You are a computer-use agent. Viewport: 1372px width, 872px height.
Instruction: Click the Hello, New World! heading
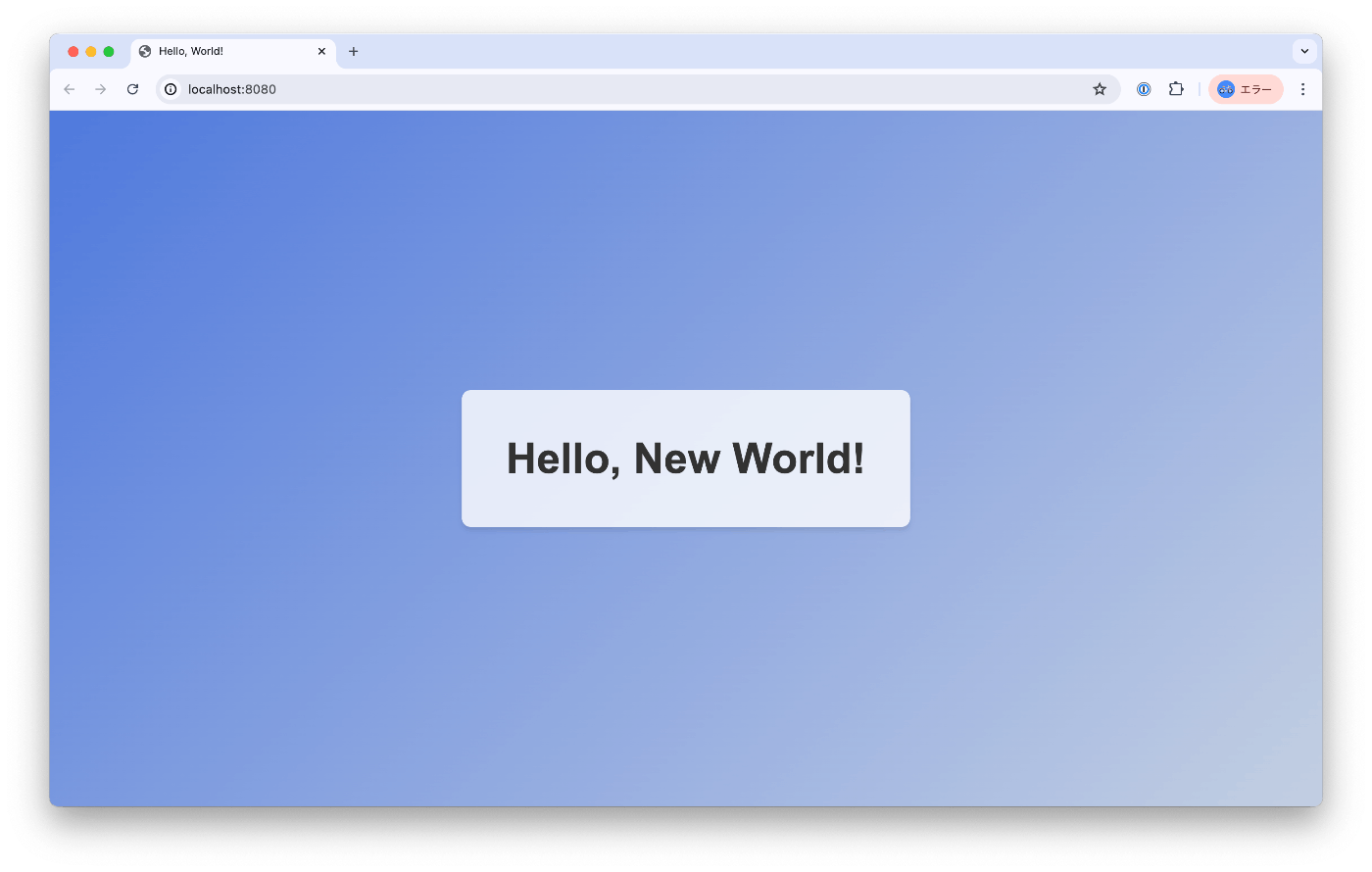(685, 459)
